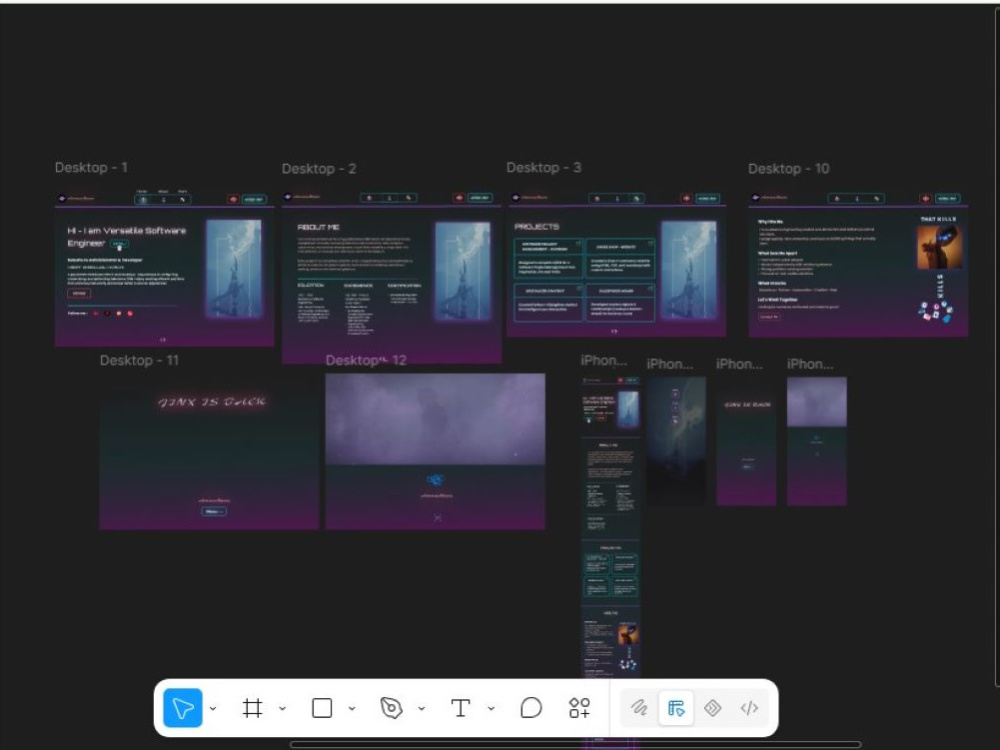Click the blue button at the bottom of Desktop - 11
This screenshot has height=750, width=1000.
[x=214, y=511]
